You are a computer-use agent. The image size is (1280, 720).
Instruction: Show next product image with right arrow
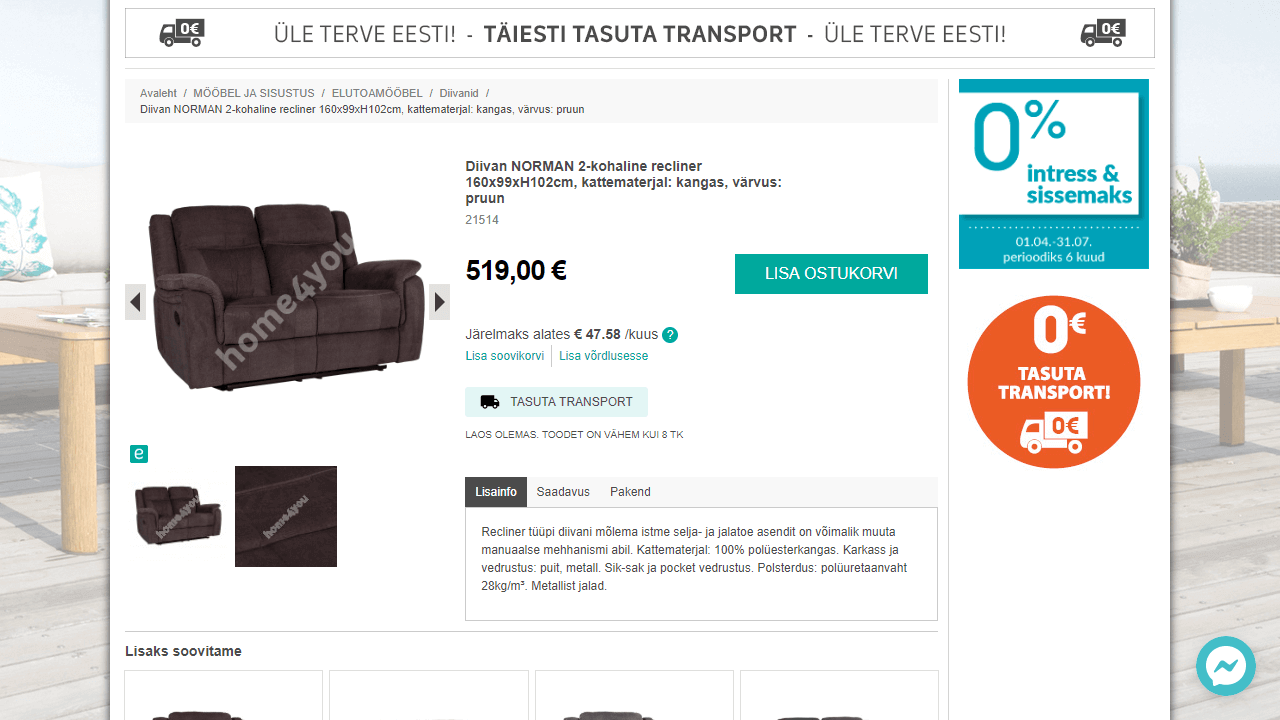point(439,302)
